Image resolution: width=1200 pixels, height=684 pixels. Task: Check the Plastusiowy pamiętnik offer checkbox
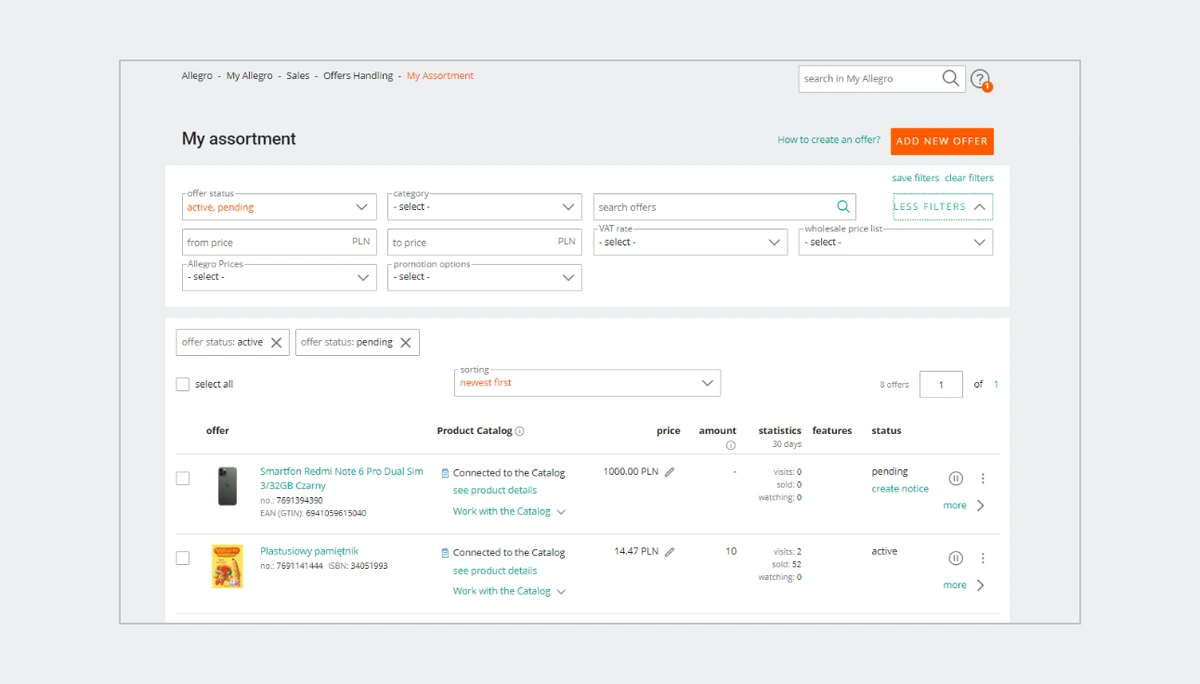pyautogui.click(x=183, y=558)
